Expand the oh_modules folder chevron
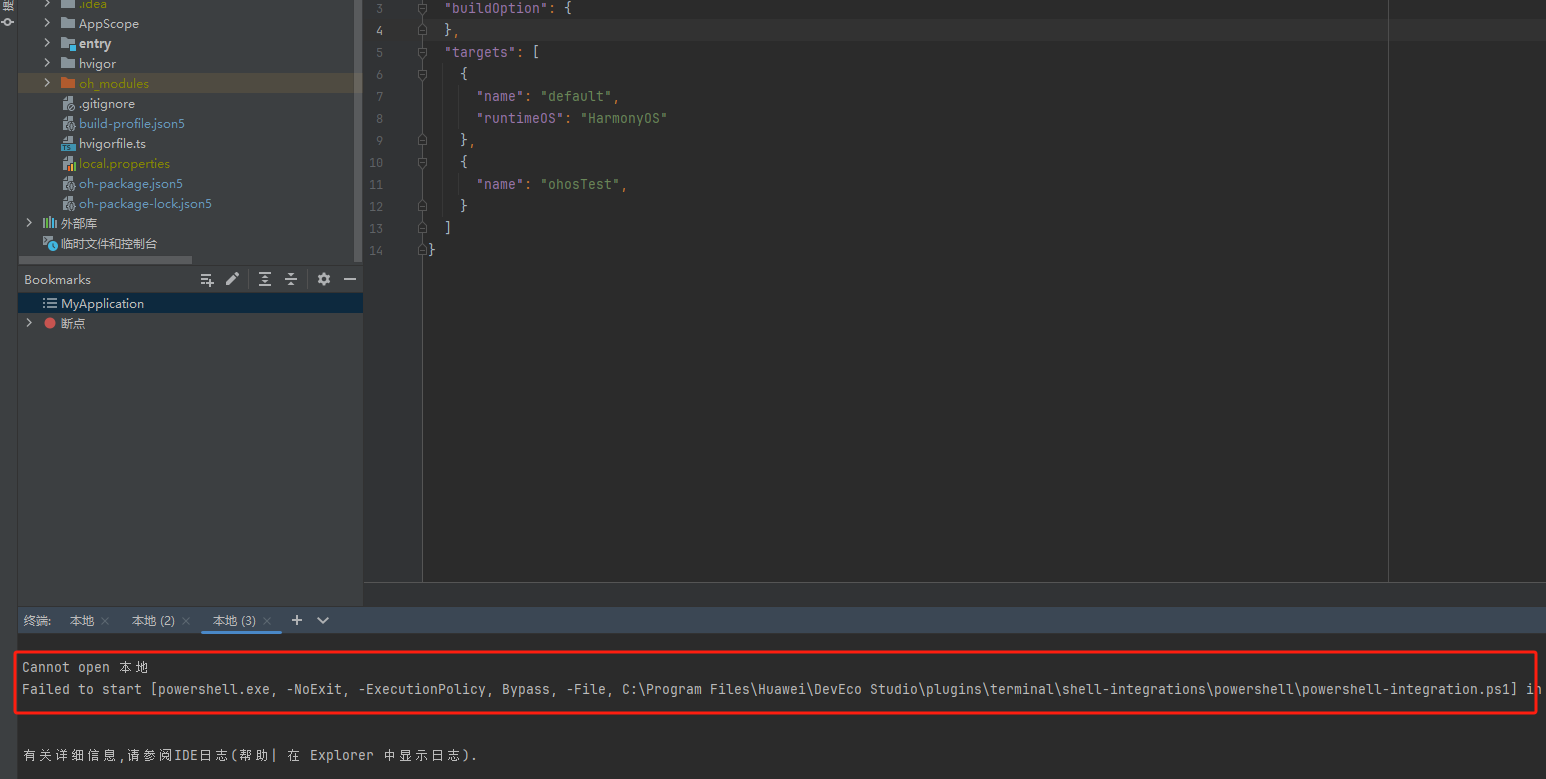The image size is (1546, 779). [47, 83]
